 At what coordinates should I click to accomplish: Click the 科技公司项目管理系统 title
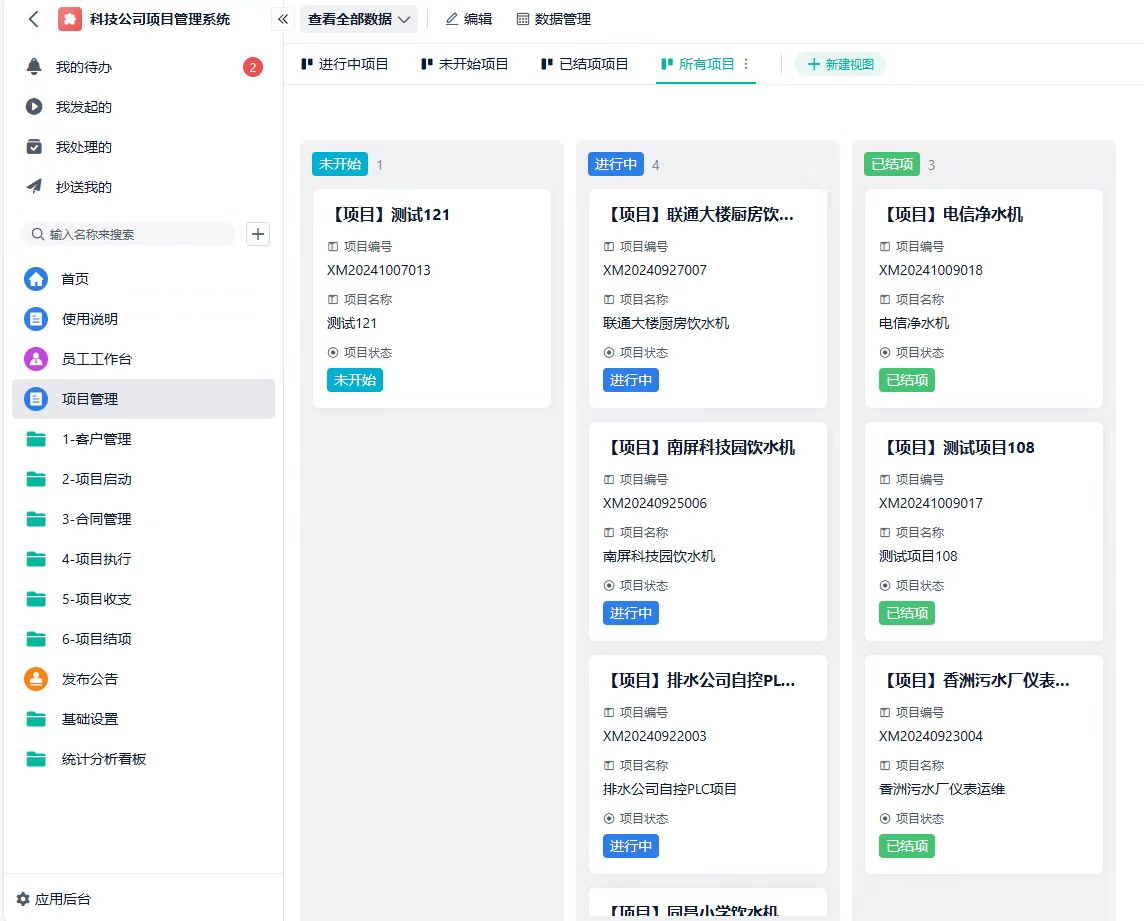[x=160, y=19]
